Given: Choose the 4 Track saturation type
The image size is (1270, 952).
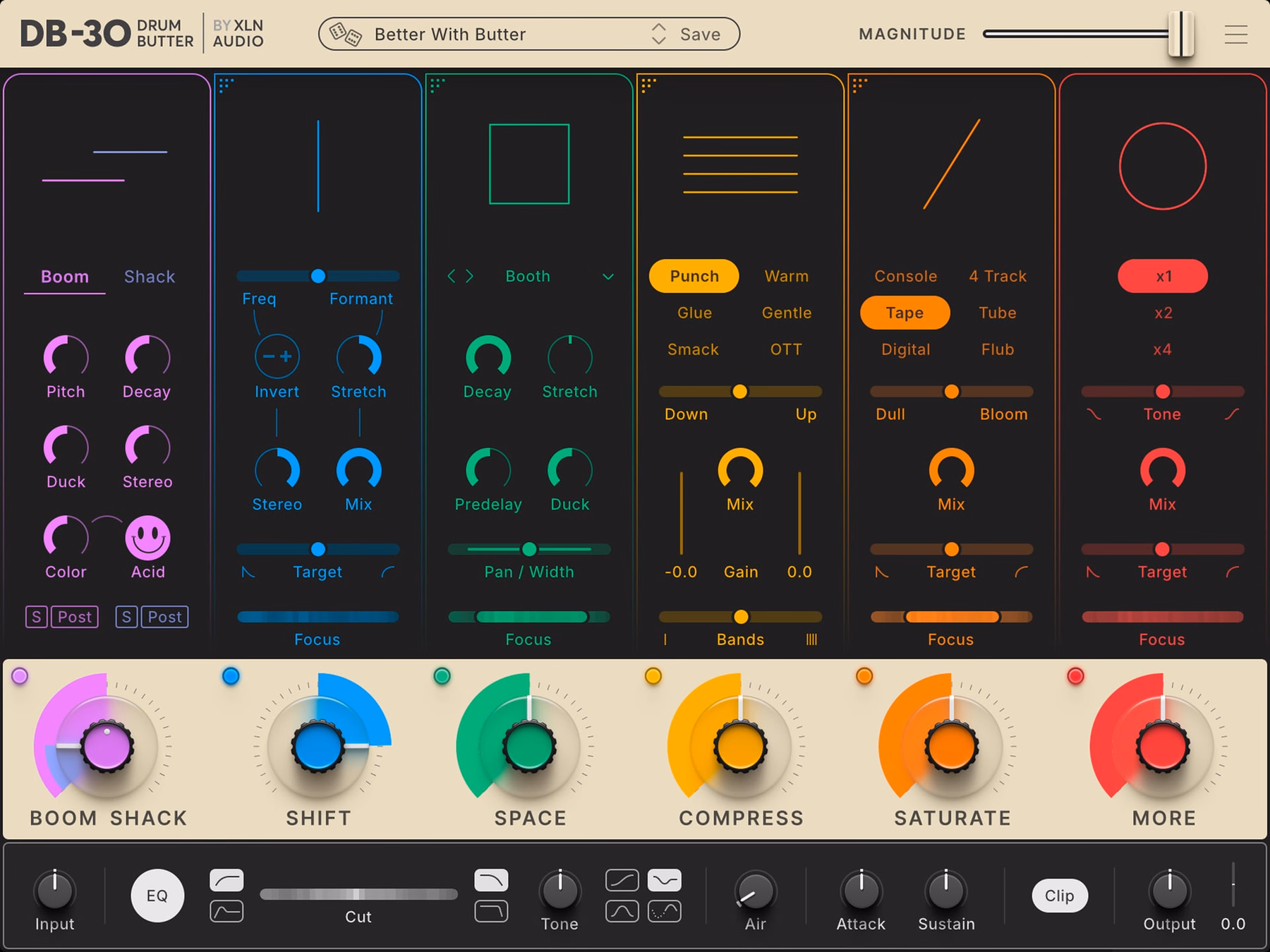Looking at the screenshot, I should tap(998, 276).
